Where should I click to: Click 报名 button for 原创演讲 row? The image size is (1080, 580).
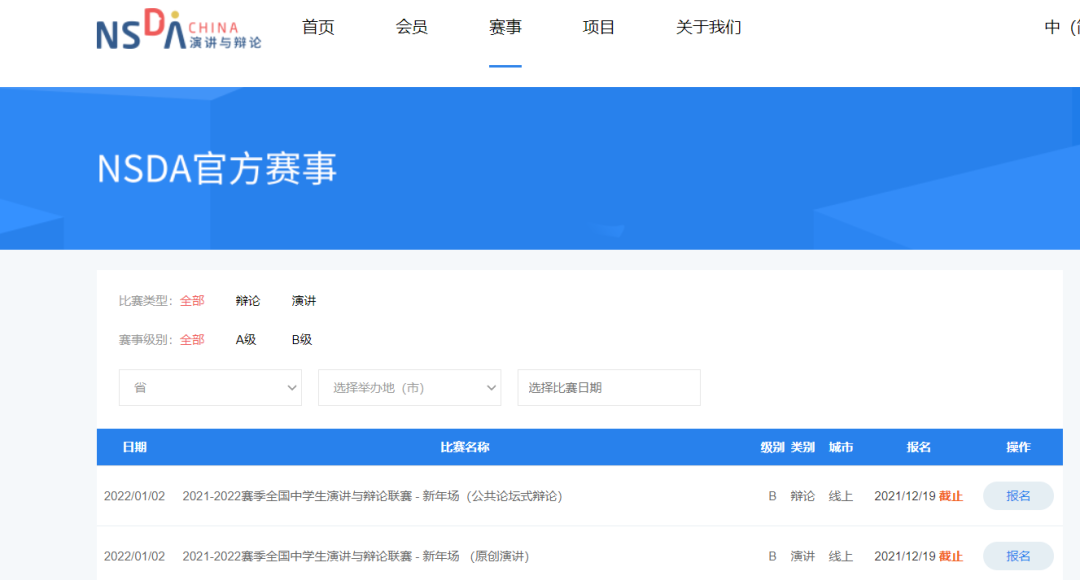pos(1018,557)
